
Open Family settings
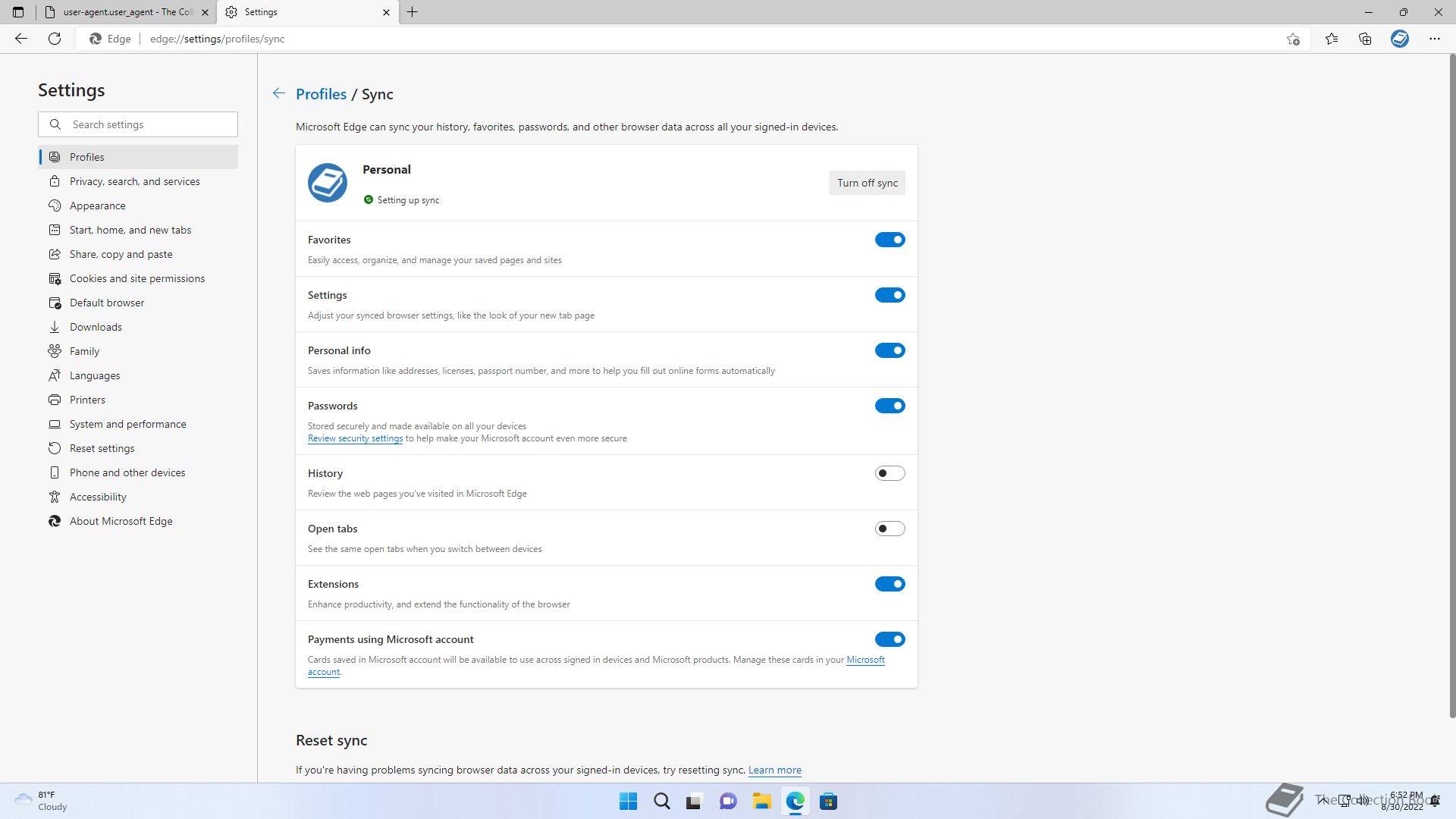point(138,351)
